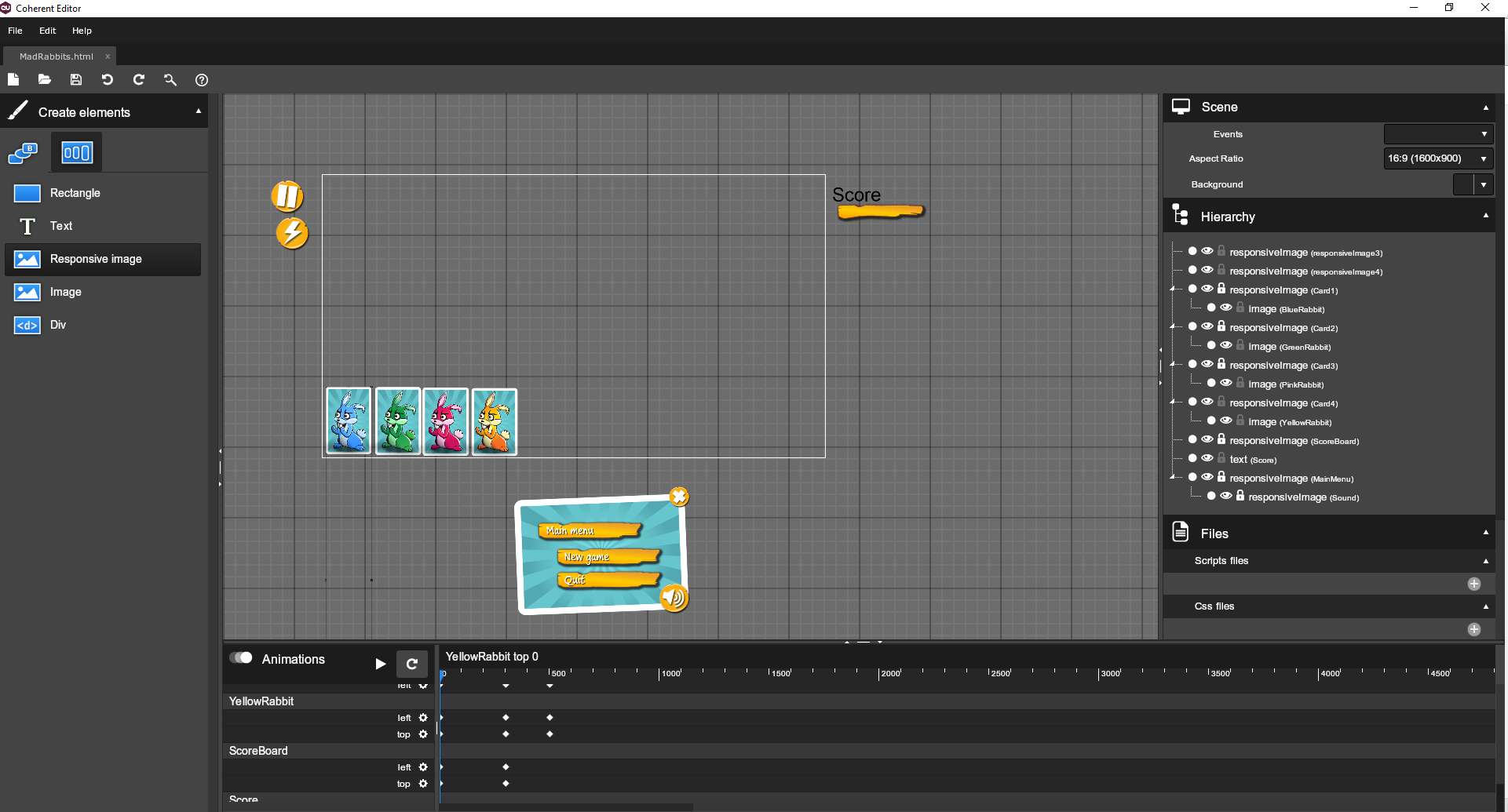Click the help question mark icon

pyautogui.click(x=202, y=80)
